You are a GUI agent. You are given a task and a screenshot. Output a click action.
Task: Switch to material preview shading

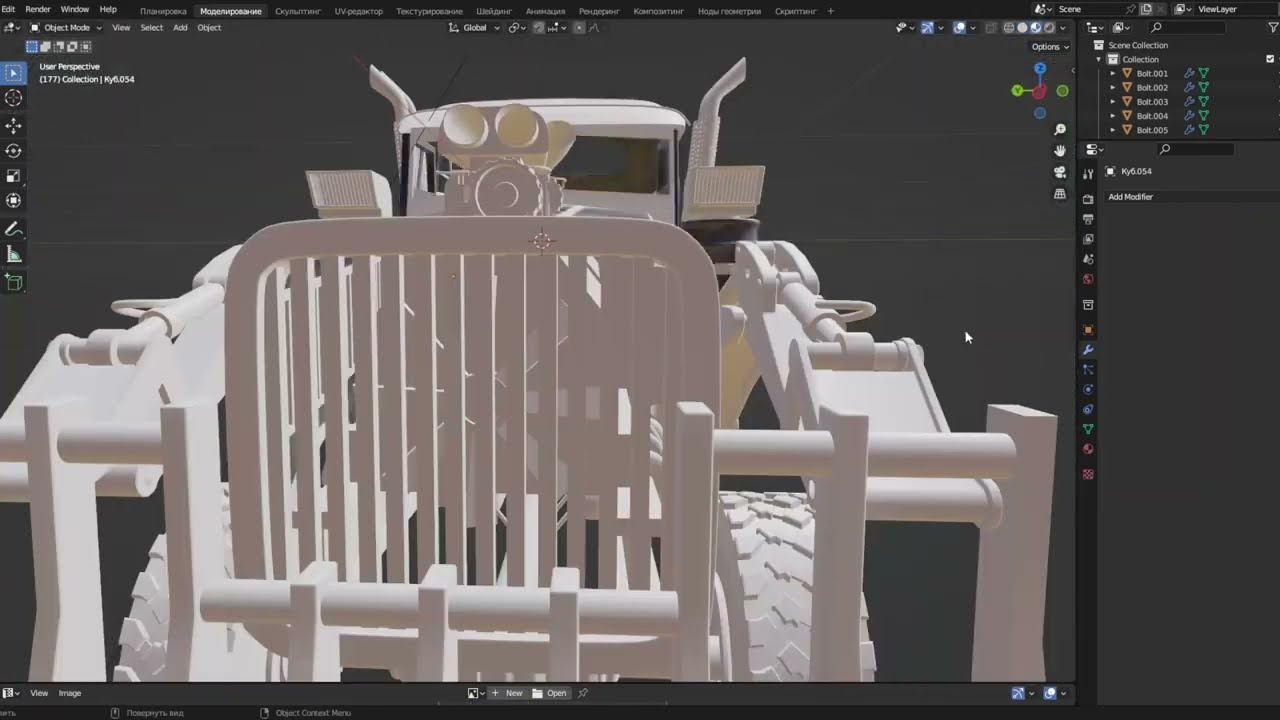click(x=1035, y=28)
